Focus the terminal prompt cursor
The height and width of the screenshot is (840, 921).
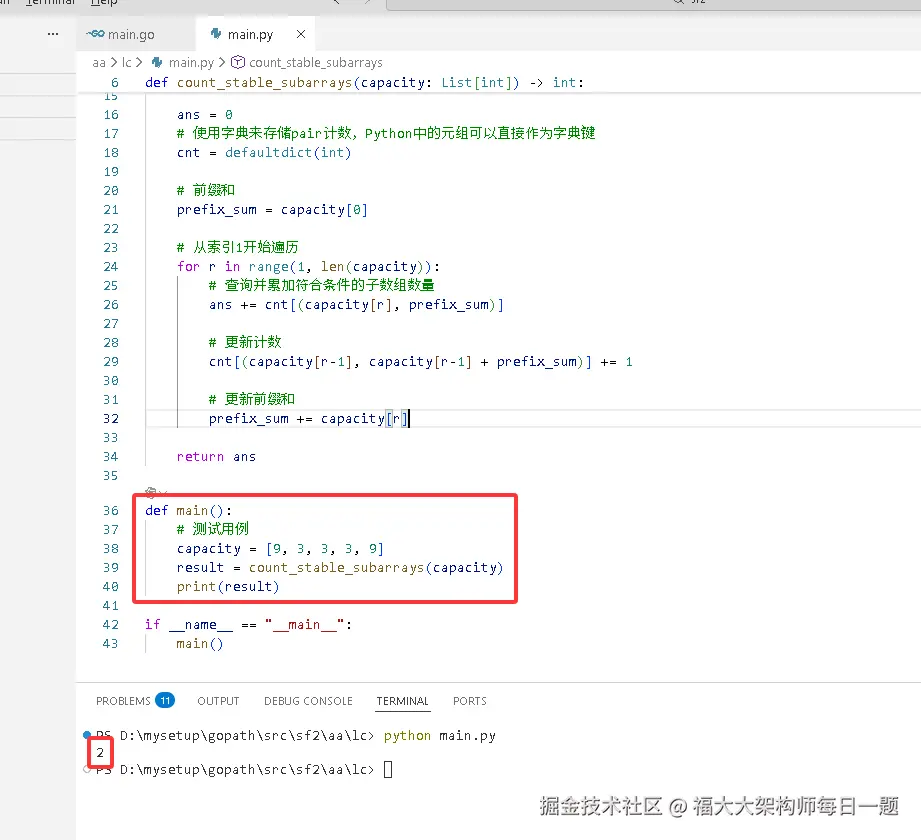click(x=388, y=769)
